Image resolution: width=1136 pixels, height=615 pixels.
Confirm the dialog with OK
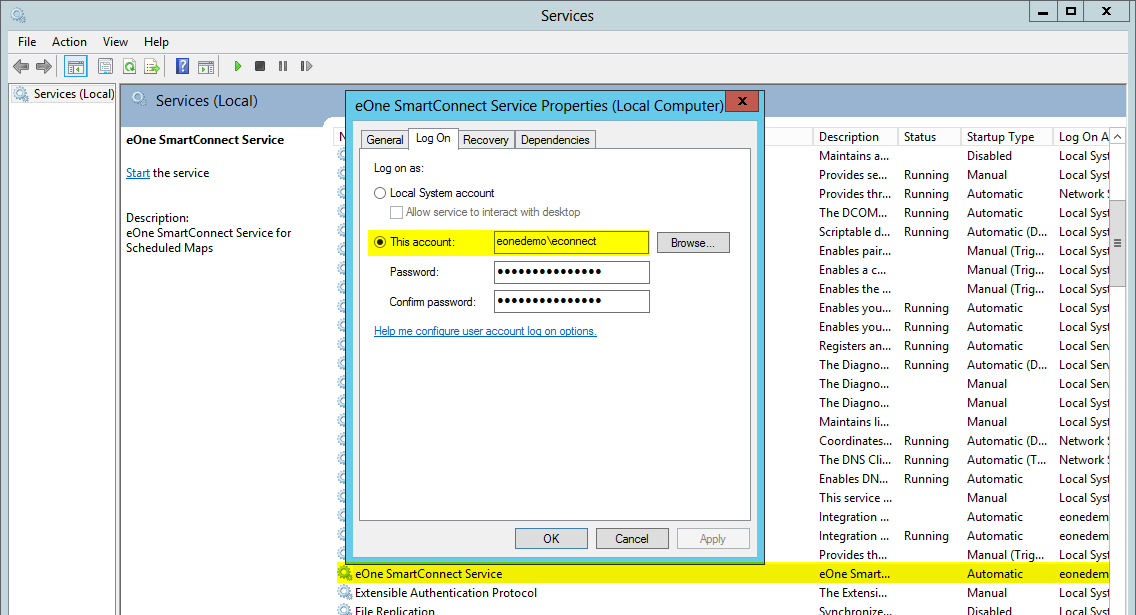pos(551,538)
